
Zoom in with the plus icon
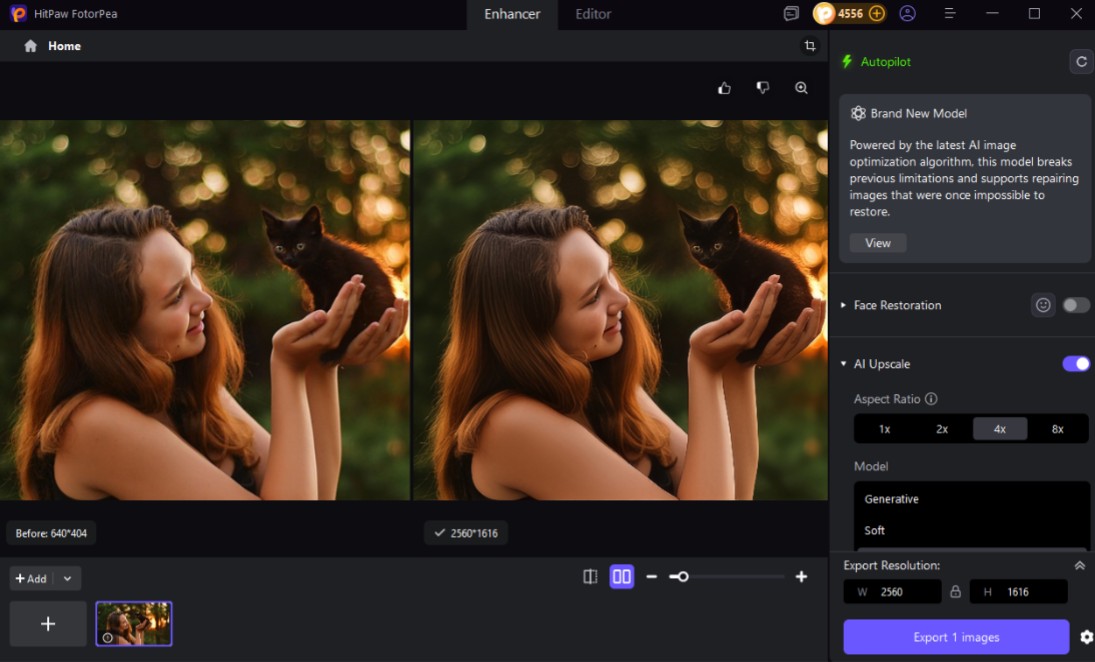click(801, 577)
